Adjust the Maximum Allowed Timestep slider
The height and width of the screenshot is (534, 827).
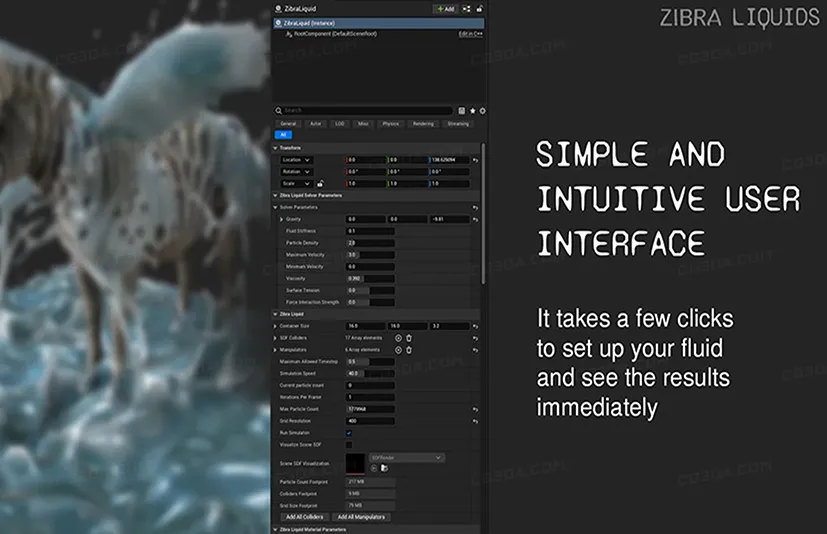(370, 362)
